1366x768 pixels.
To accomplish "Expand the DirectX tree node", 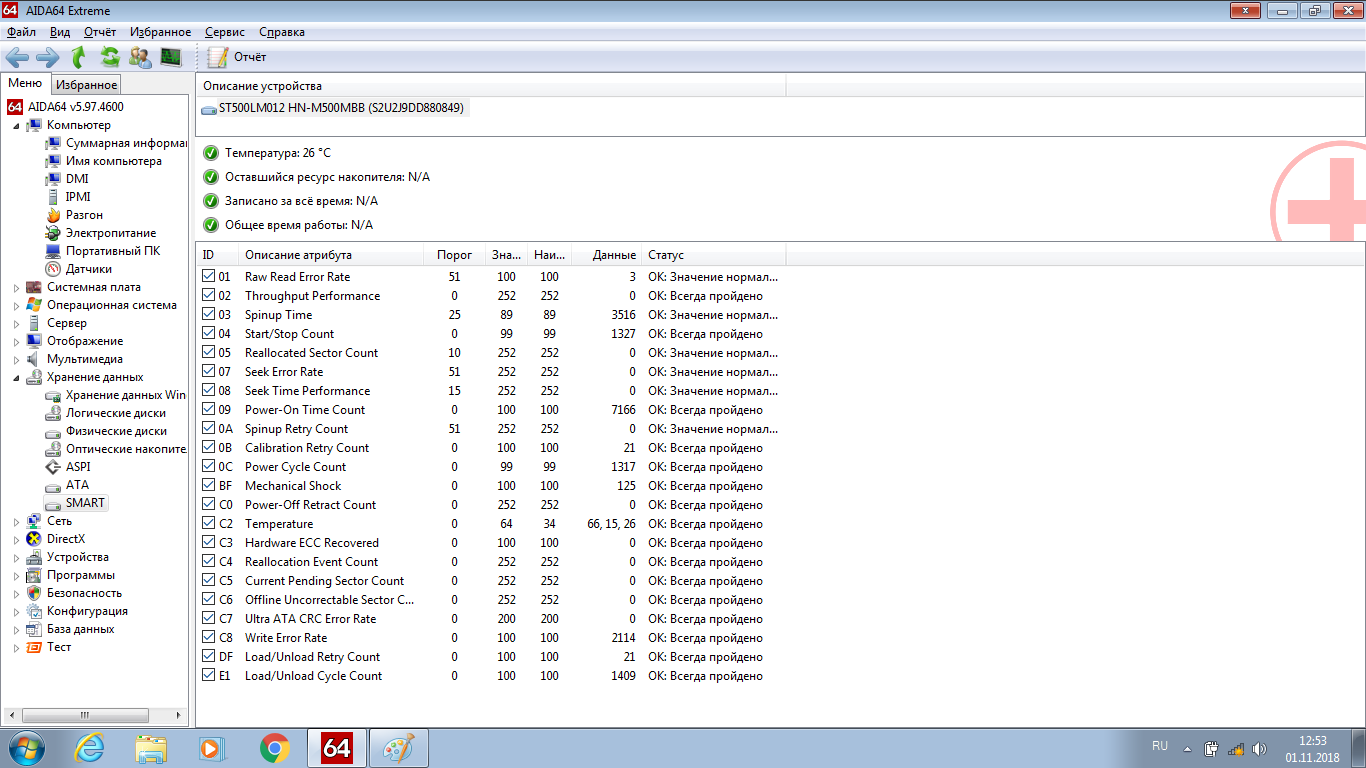I will coord(16,540).
